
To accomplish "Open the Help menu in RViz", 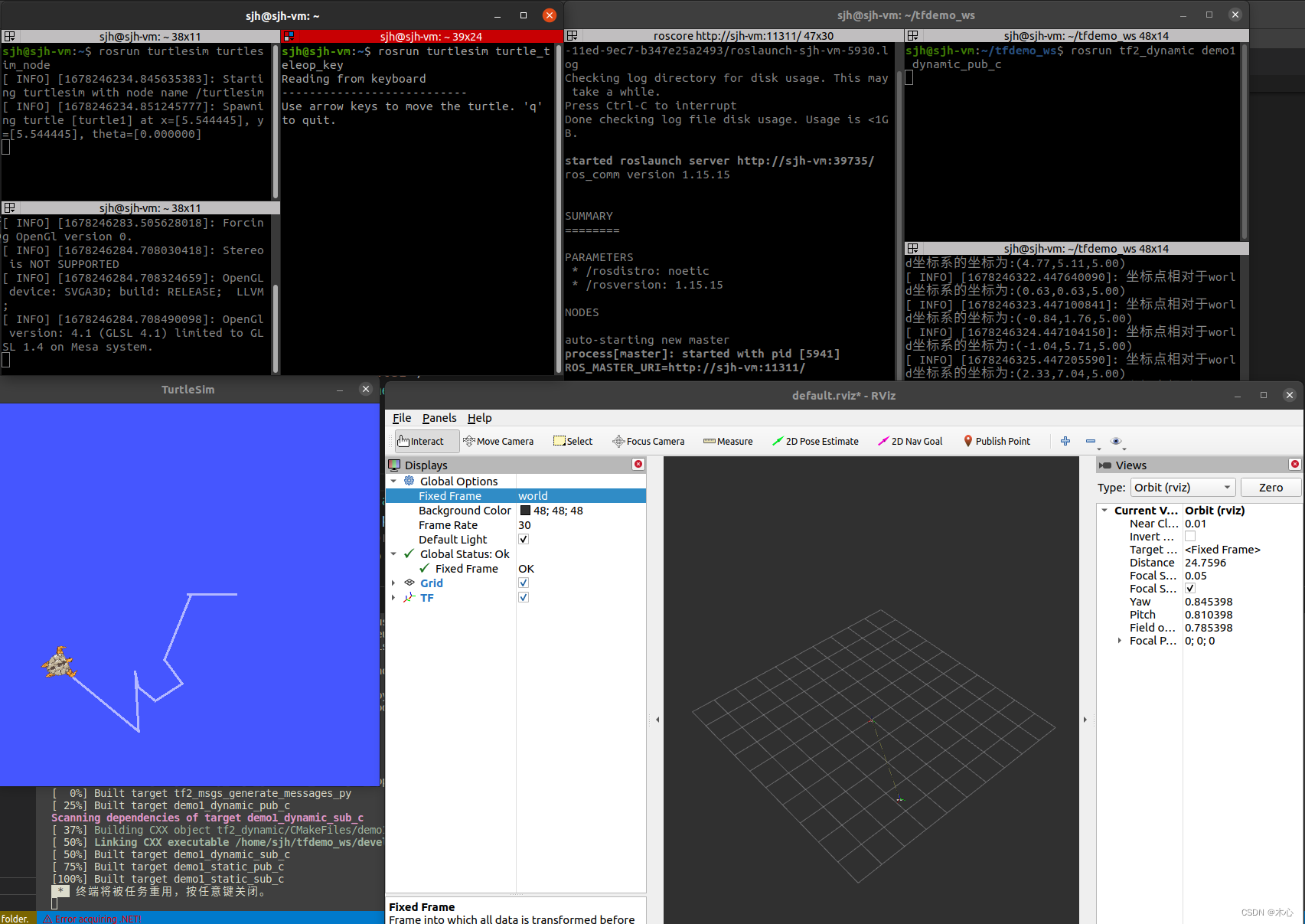I will [480, 418].
